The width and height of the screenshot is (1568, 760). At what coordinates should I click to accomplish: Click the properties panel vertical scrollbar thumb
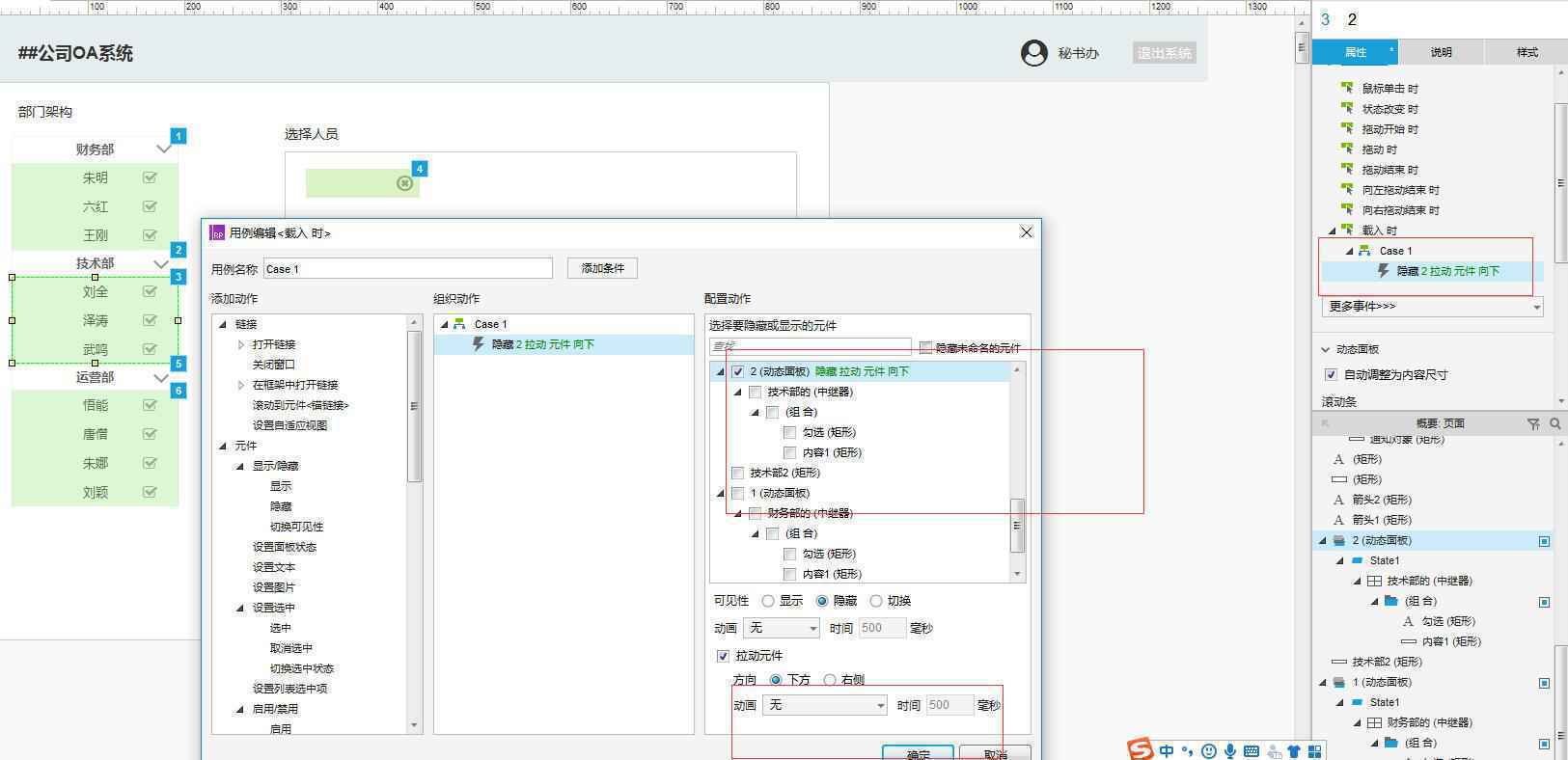click(x=1561, y=183)
